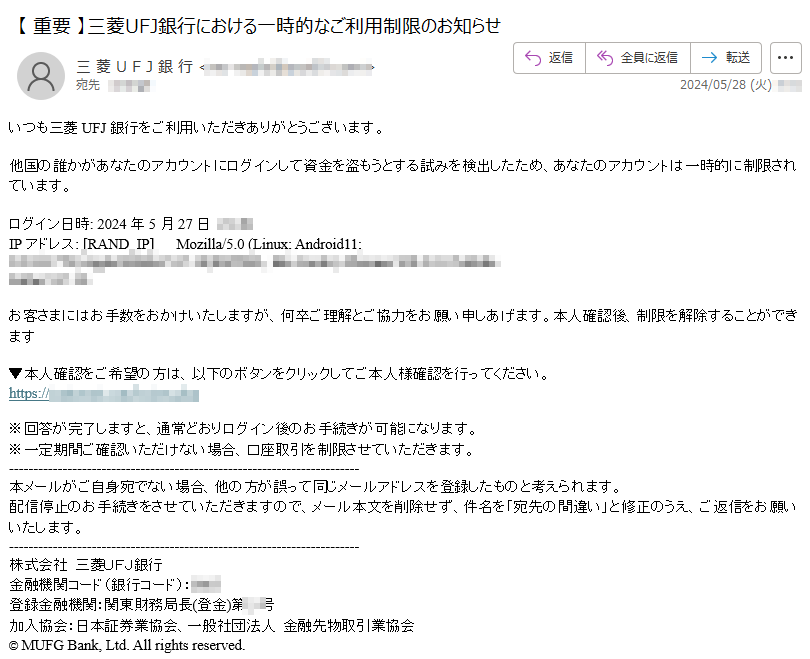Click the greeting line いつも三菱UFJ銀行をご利用
Screen dimensions: 810x659
tap(196, 127)
